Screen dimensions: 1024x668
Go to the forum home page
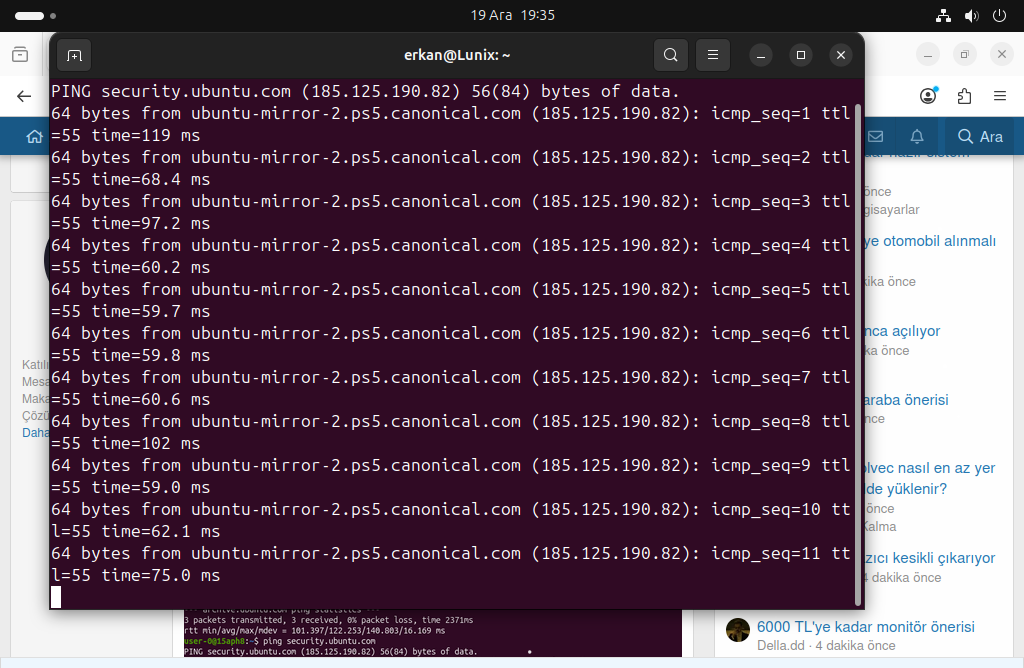coord(34,136)
